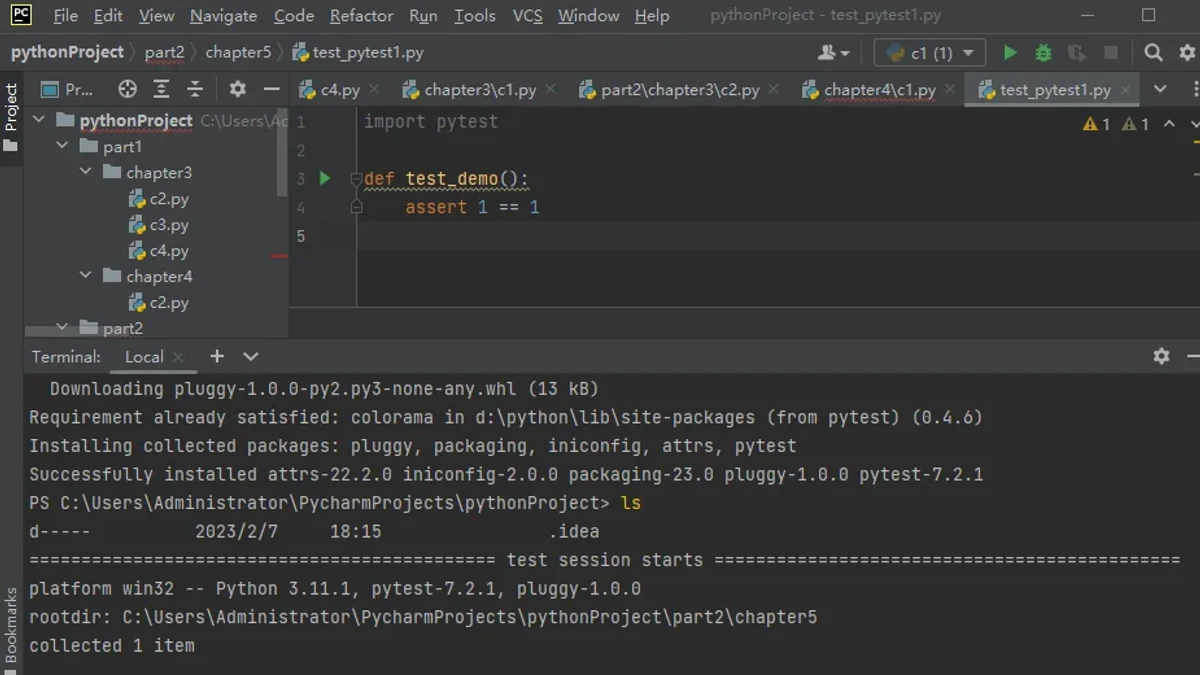1200x675 pixels.
Task: Open Project panel options gear
Action: pos(237,90)
